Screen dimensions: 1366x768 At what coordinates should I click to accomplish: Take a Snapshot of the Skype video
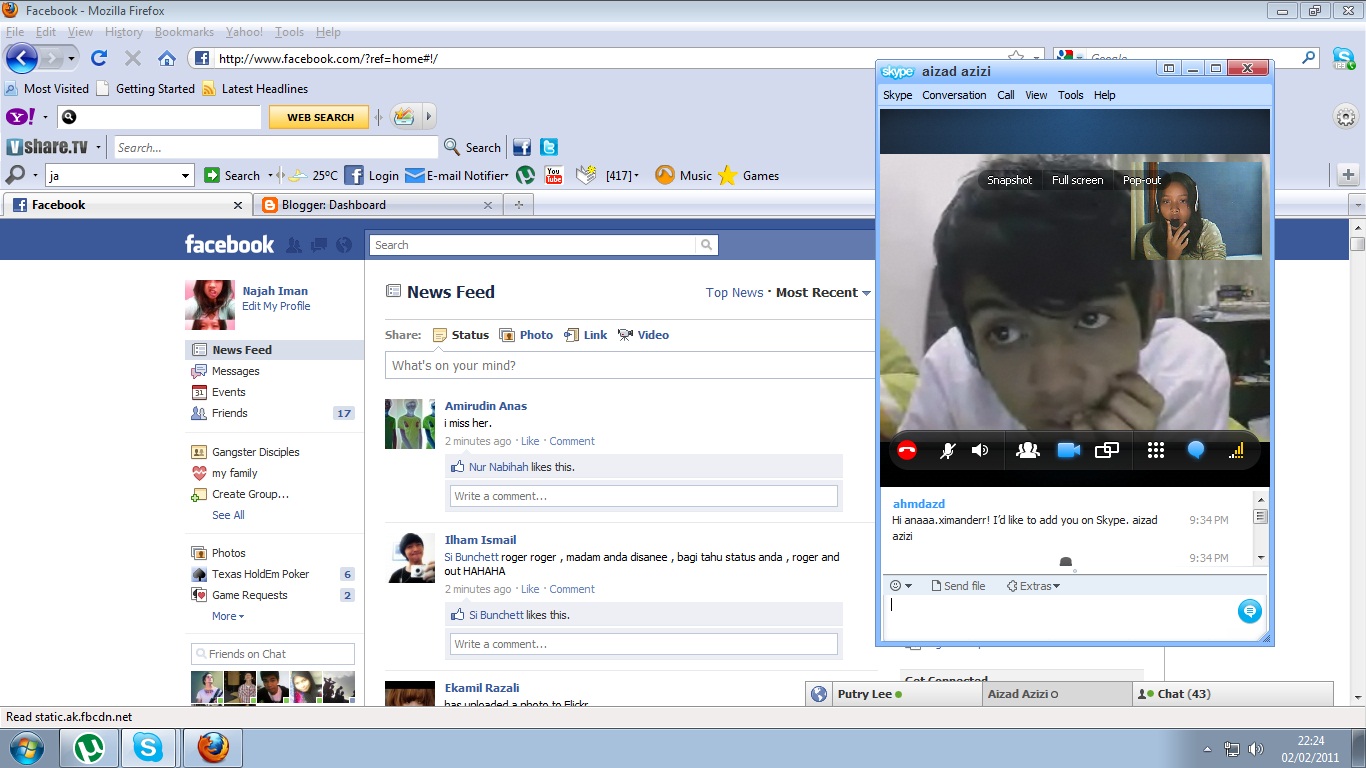pos(1009,180)
